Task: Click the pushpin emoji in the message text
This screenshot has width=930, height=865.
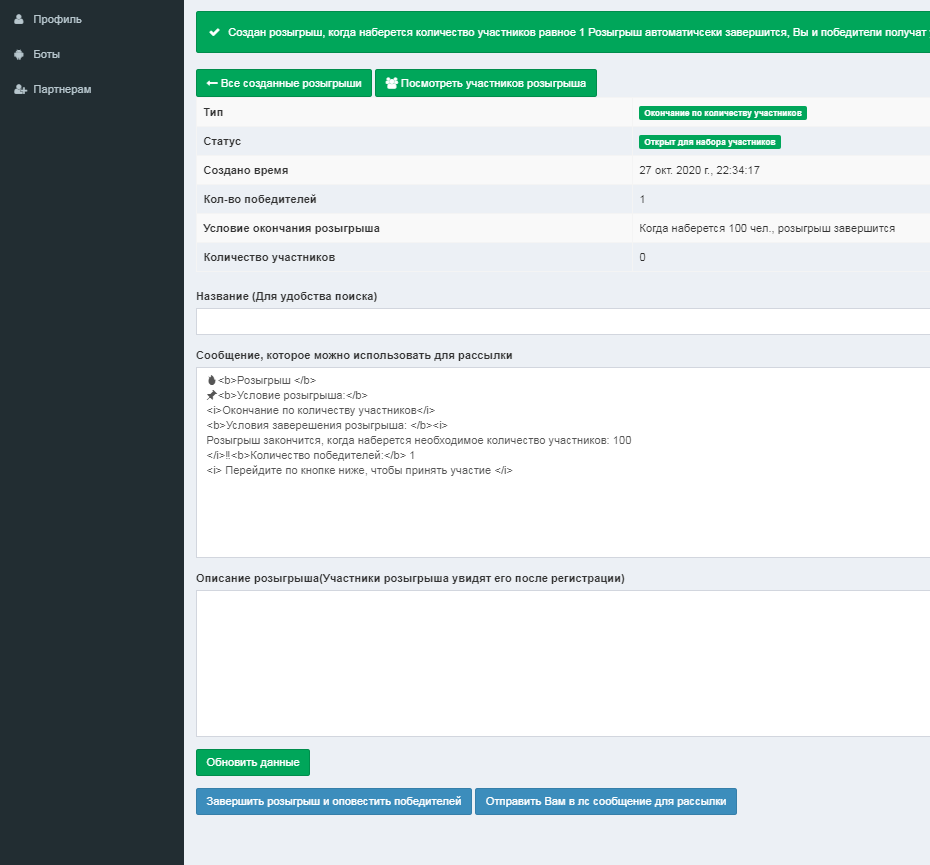Action: pos(211,395)
